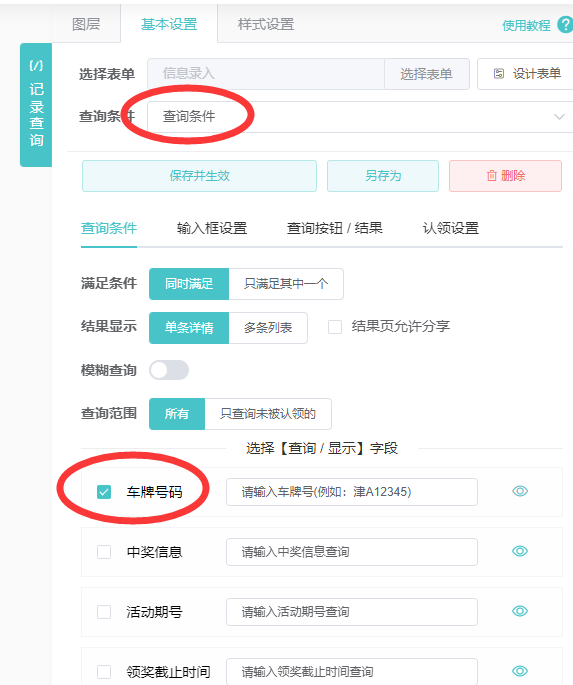Viewport: 573px width, 685px height.
Task: Open the help question mark icon
Action: tap(566, 24)
